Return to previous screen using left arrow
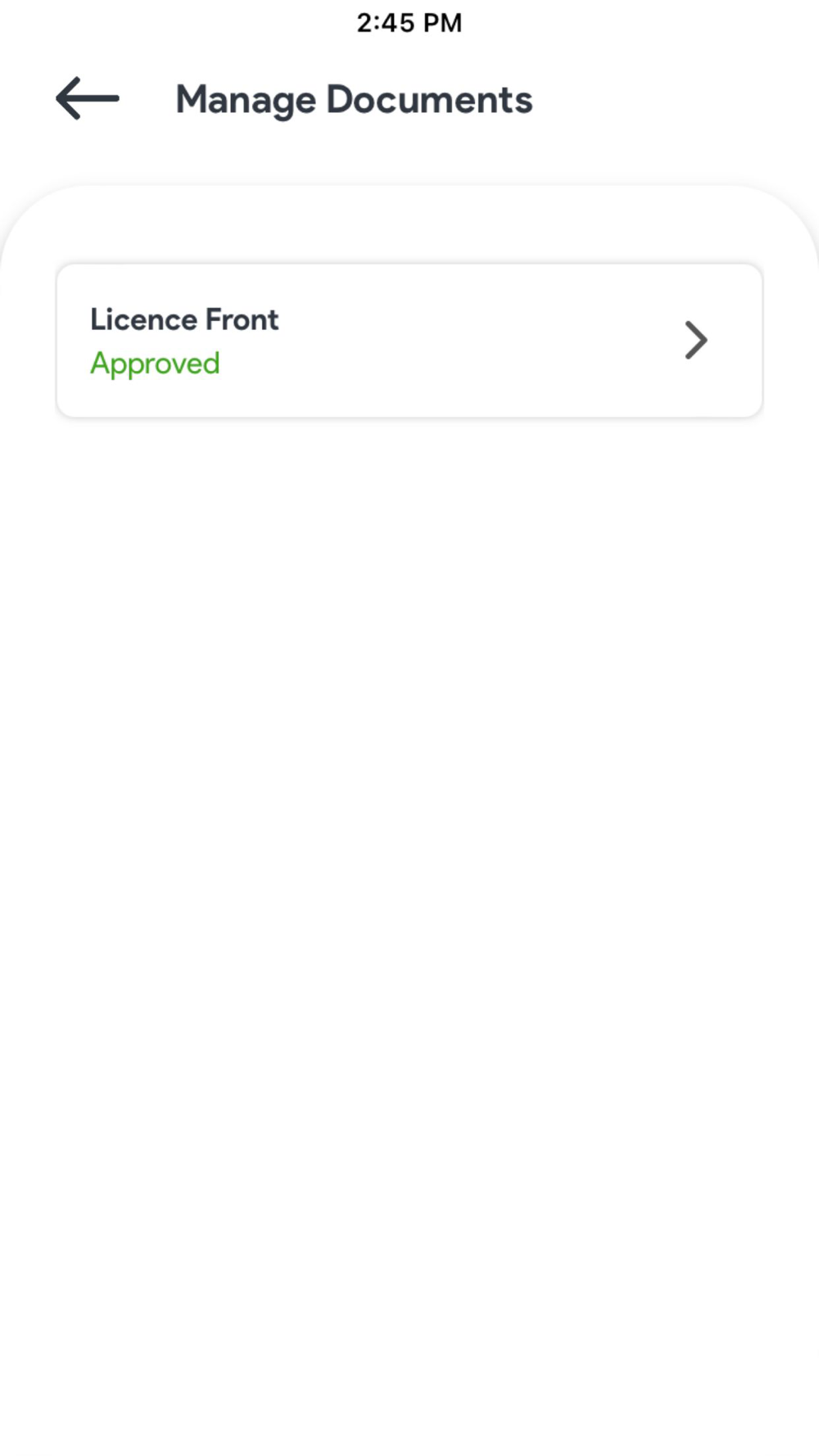Viewport: 819px width, 1456px height. coord(88,98)
